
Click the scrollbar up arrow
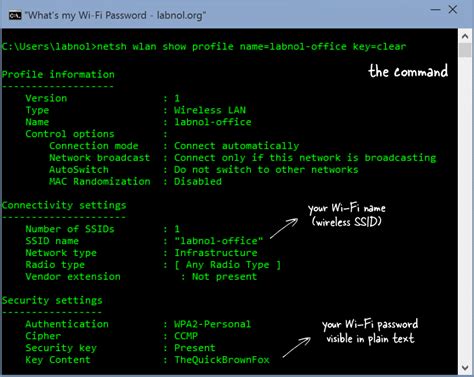(x=465, y=36)
